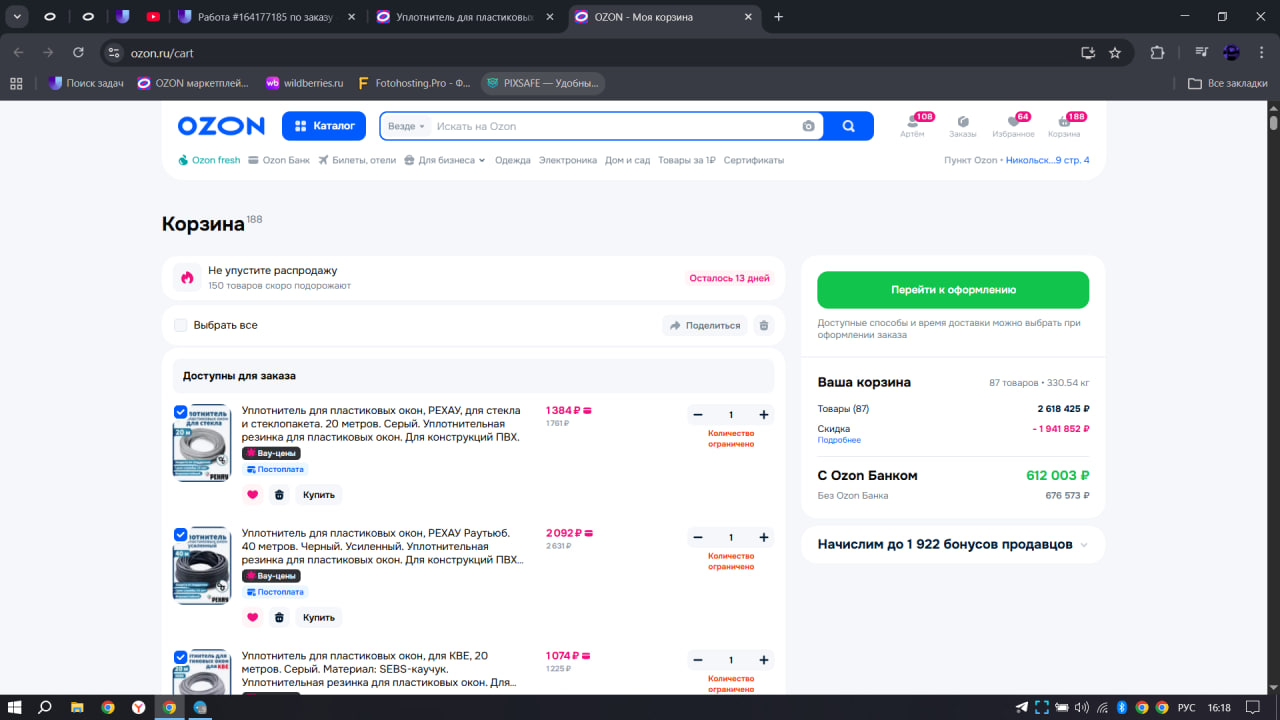Open the tab search dropdown in Chrome
1280x720 pixels.
point(18,16)
